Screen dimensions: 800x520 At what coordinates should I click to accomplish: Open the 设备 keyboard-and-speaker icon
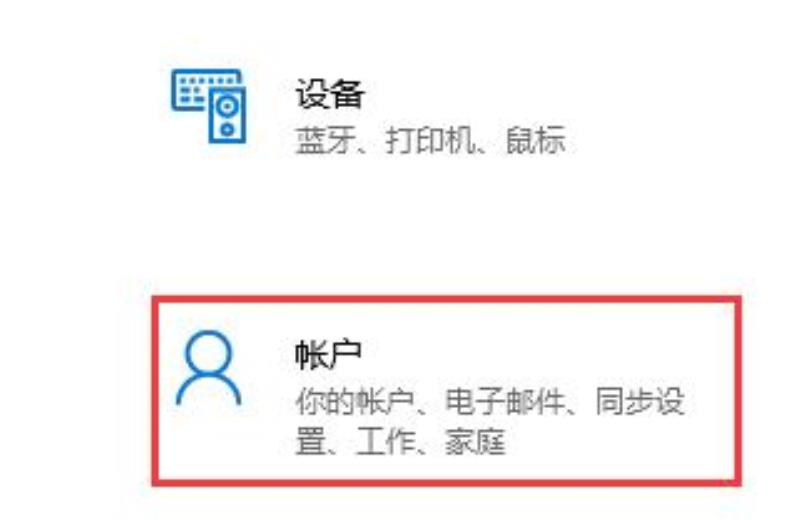pos(208,106)
